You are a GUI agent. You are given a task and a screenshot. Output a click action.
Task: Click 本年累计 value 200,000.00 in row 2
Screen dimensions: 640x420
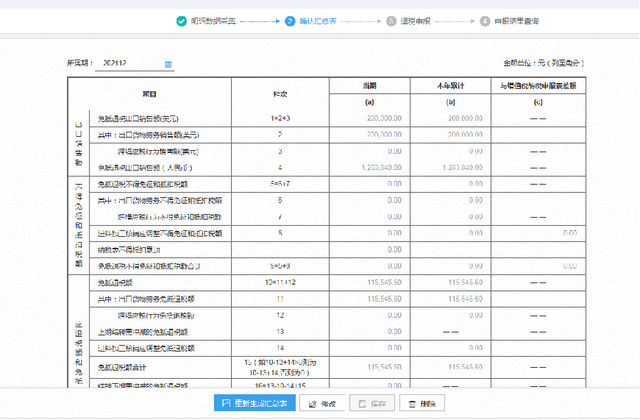(x=465, y=134)
